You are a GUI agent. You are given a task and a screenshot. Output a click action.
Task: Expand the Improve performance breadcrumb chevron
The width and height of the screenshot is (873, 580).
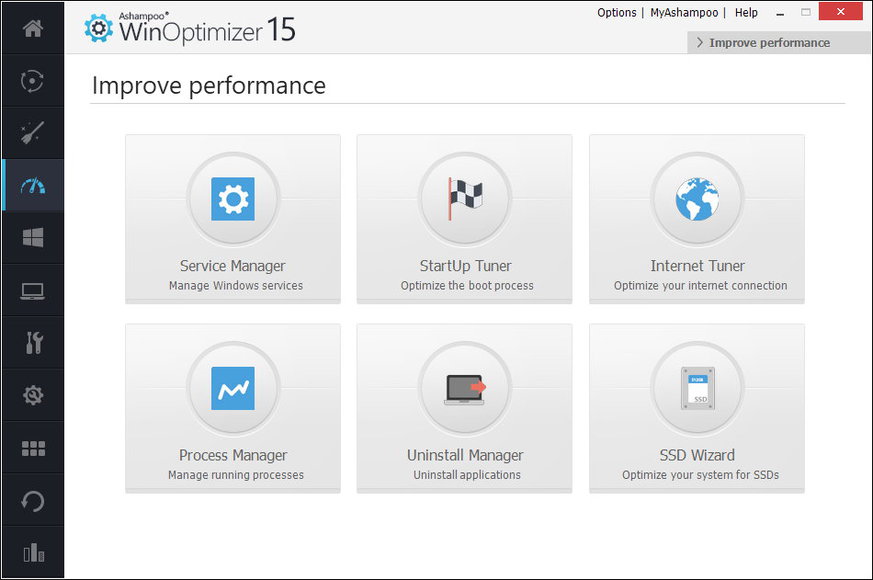pos(700,43)
